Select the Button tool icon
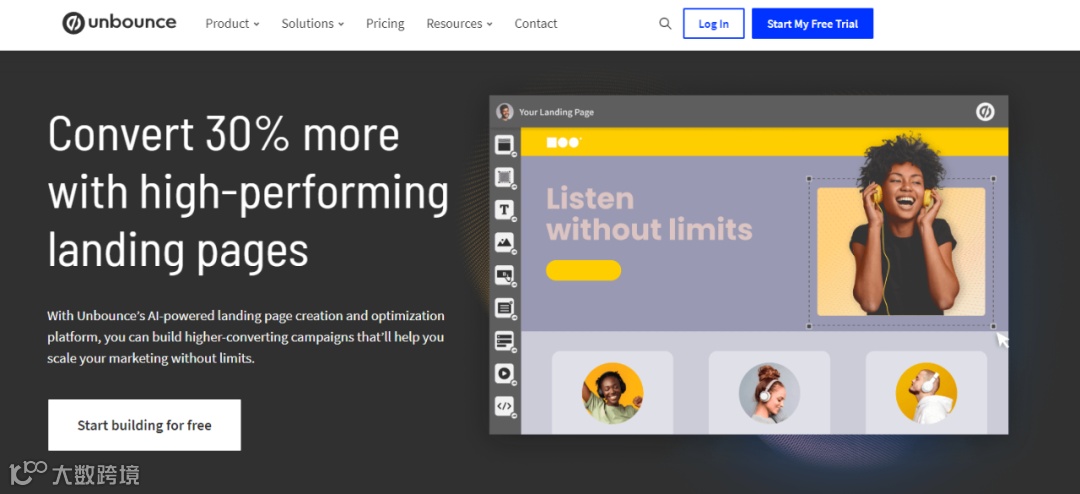 [505, 276]
